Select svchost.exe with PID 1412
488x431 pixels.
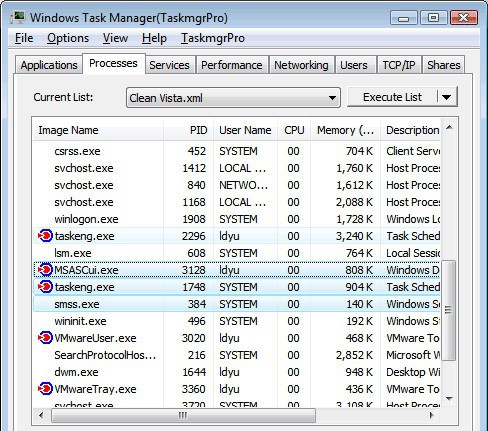coord(237,168)
